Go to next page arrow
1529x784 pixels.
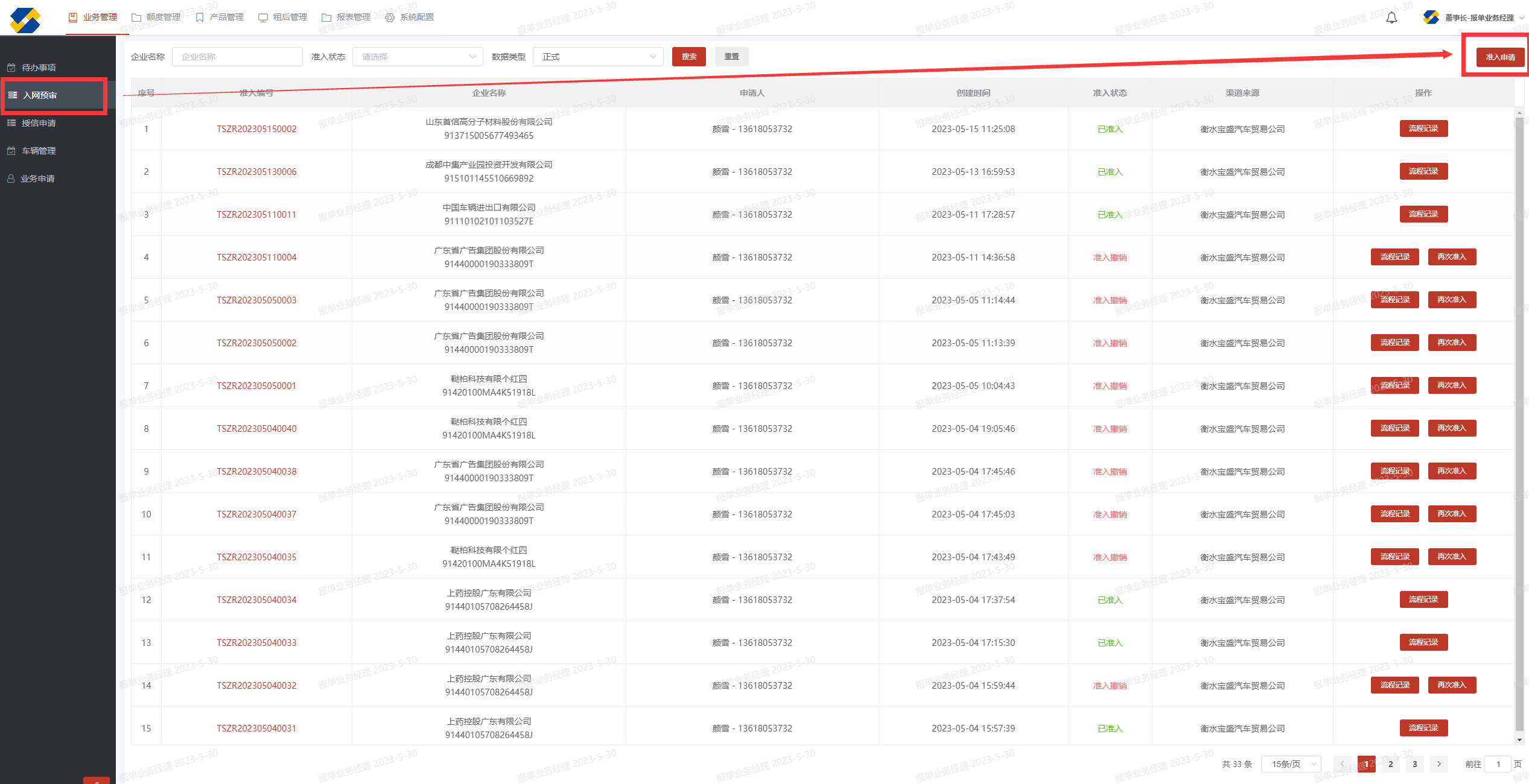pos(1438,764)
